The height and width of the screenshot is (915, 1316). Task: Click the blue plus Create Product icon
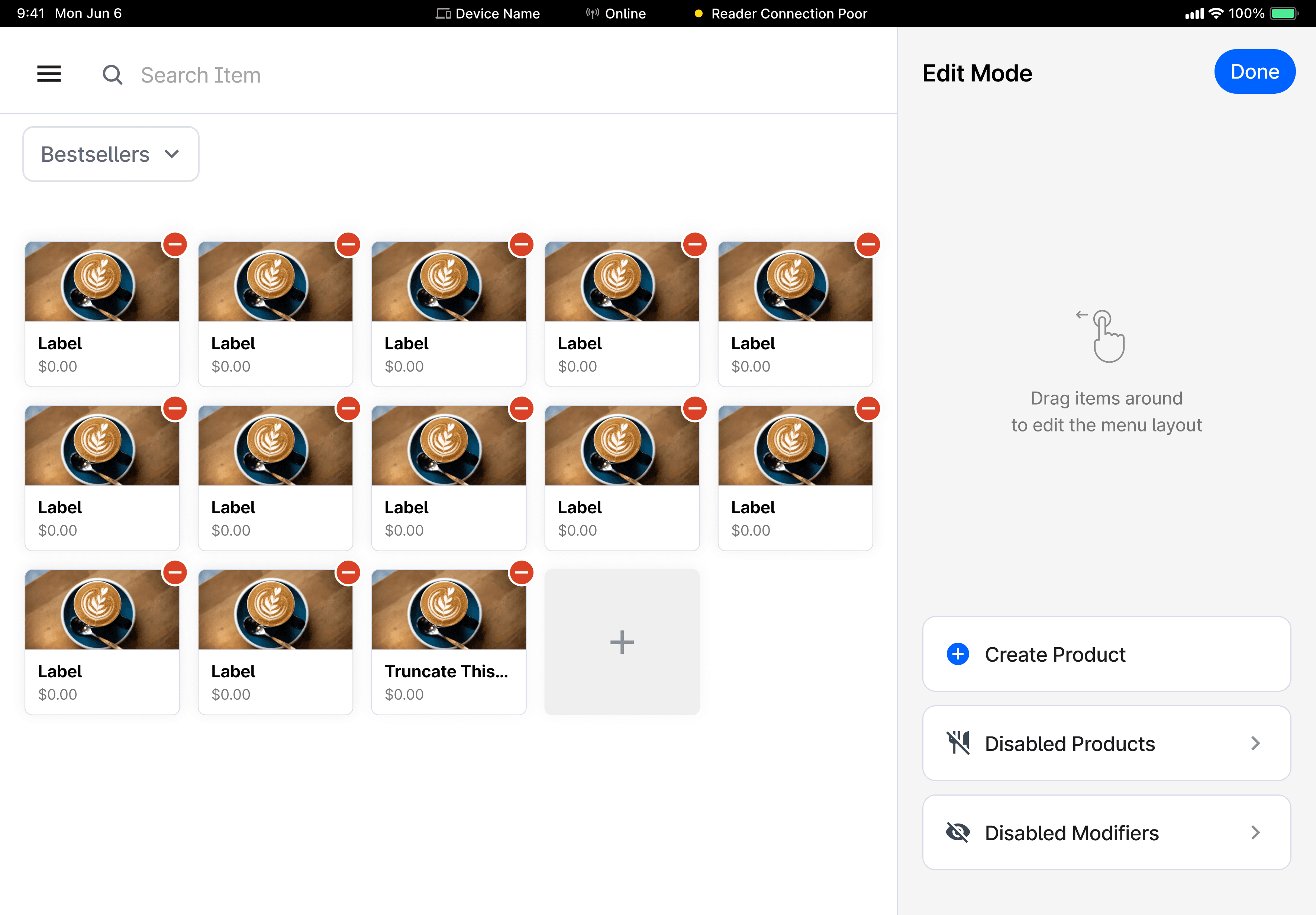957,654
